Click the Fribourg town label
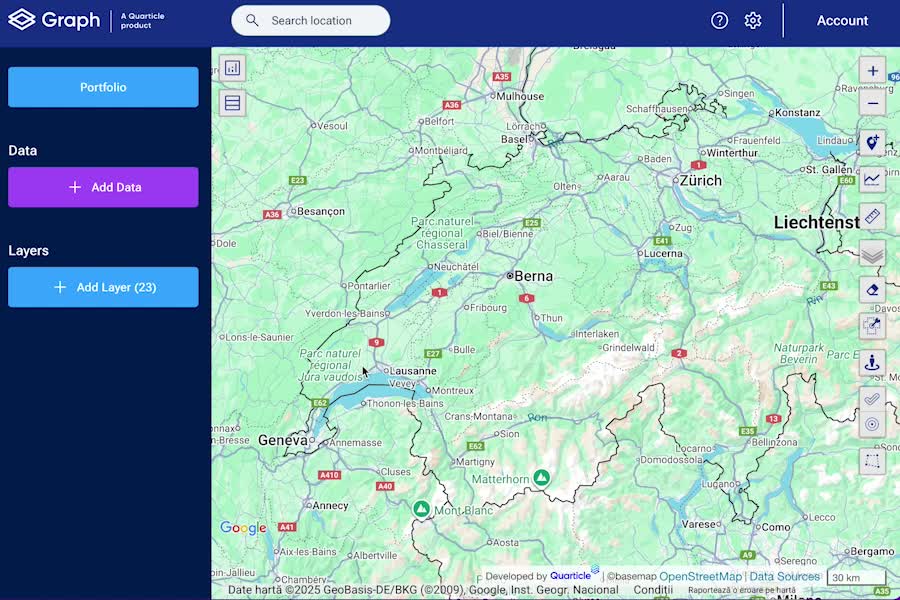Image resolution: width=900 pixels, height=600 pixels. tap(488, 308)
